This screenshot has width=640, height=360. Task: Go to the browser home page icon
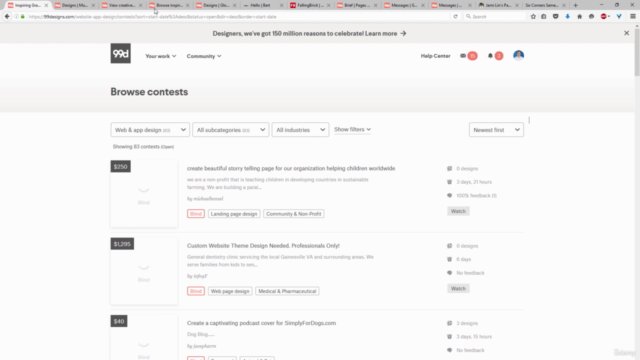(x=579, y=17)
